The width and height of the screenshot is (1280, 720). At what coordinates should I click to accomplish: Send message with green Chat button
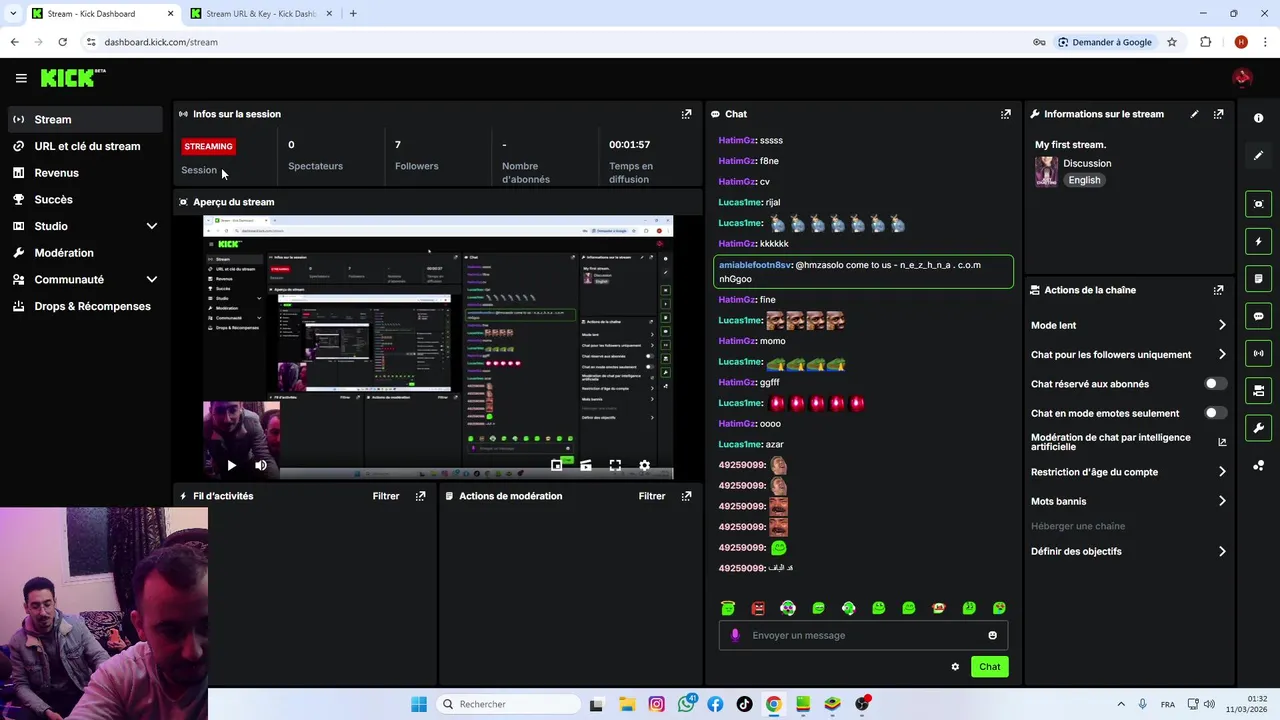click(x=989, y=667)
